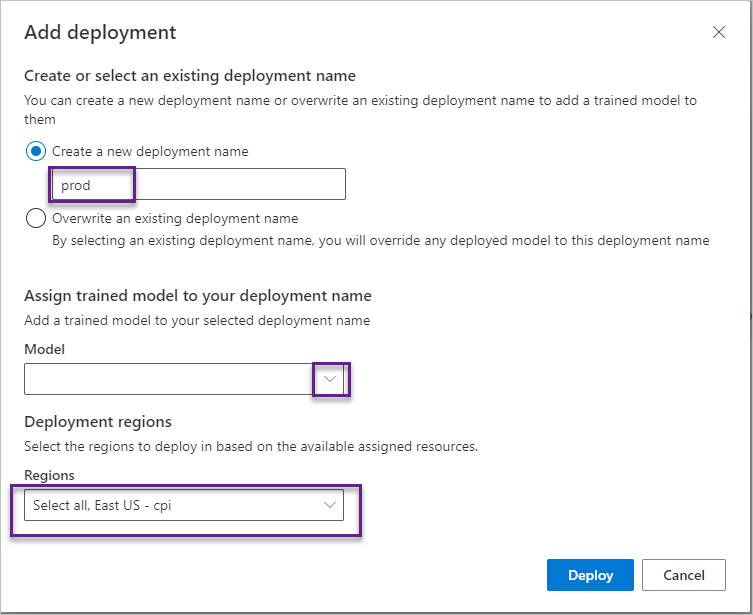Click the Regions field label
This screenshot has height=615, width=753.
click(x=49, y=475)
